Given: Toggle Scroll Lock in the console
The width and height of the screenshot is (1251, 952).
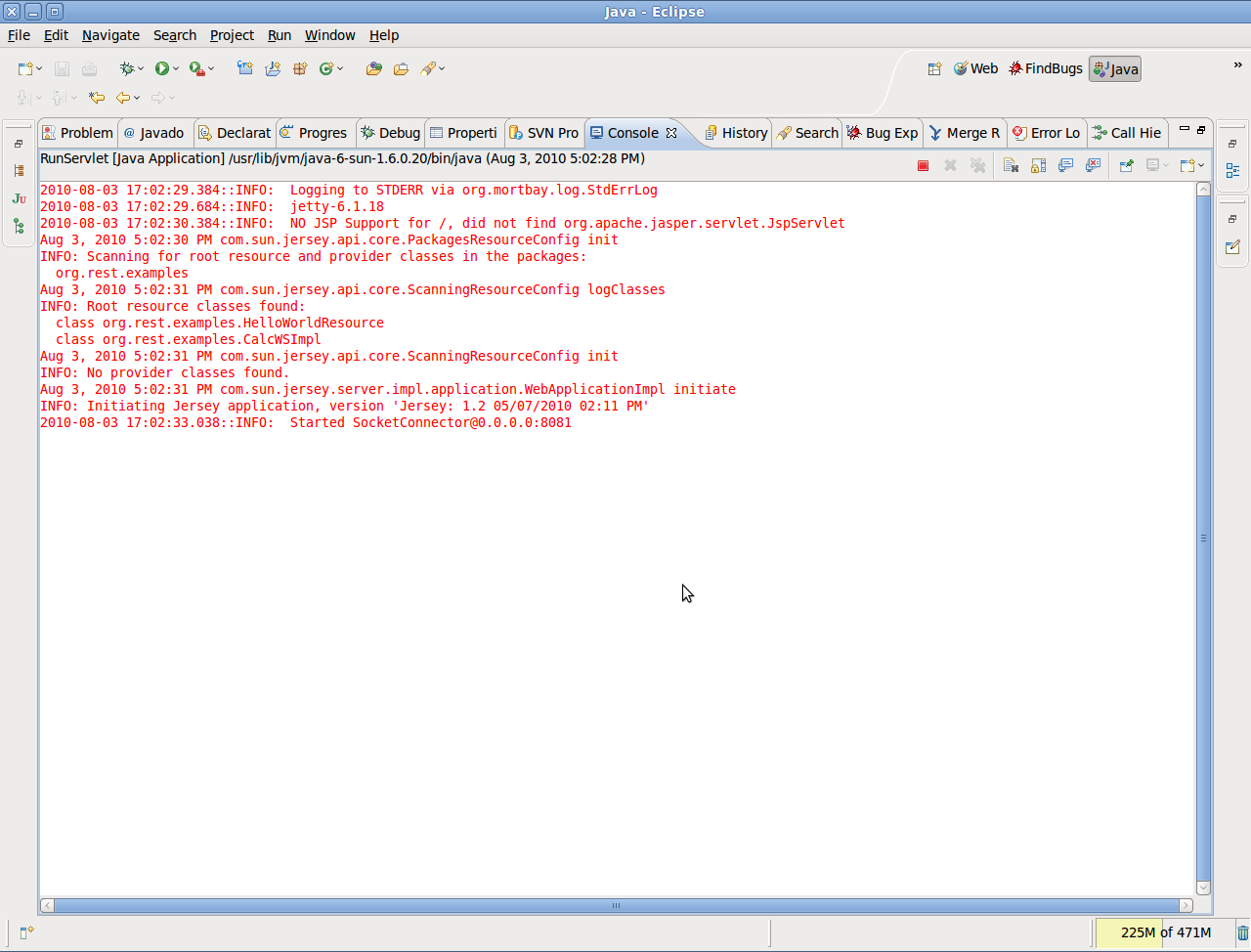Looking at the screenshot, I should [1038, 166].
